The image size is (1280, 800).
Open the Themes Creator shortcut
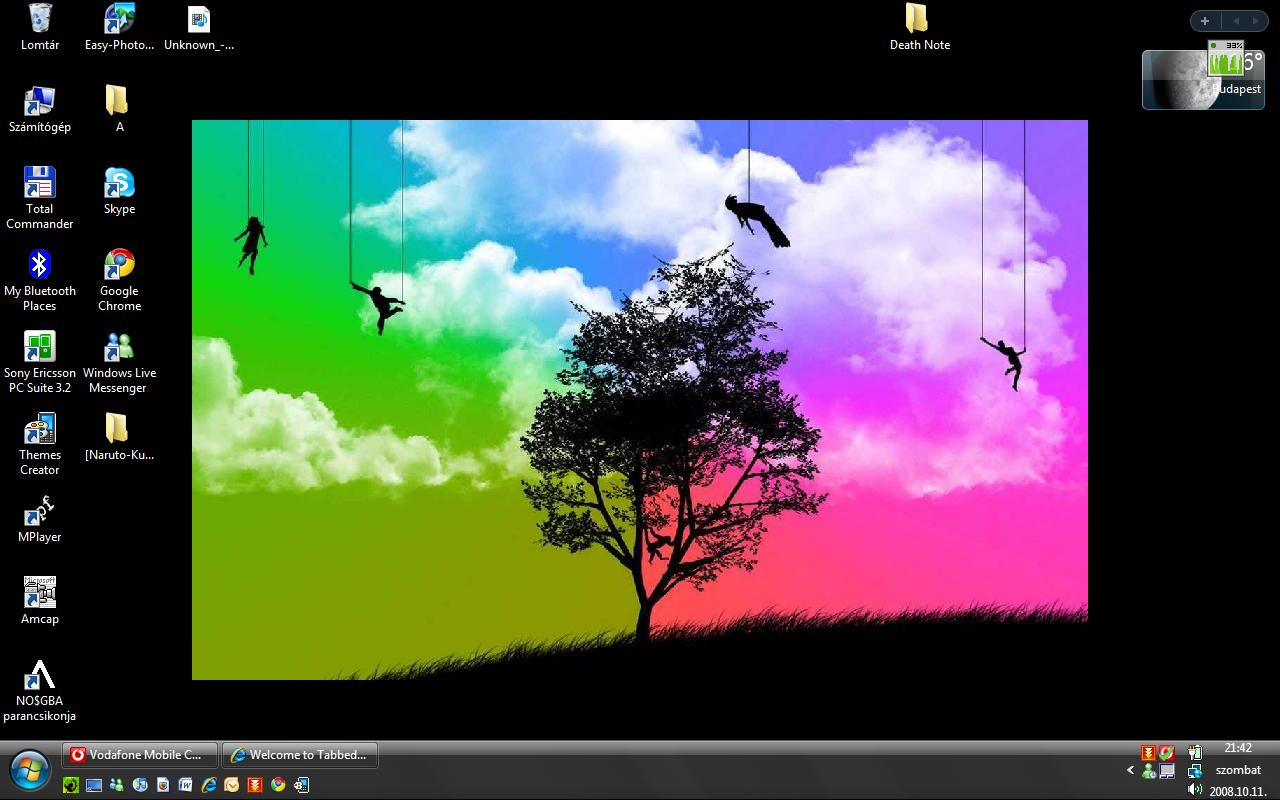click(40, 444)
